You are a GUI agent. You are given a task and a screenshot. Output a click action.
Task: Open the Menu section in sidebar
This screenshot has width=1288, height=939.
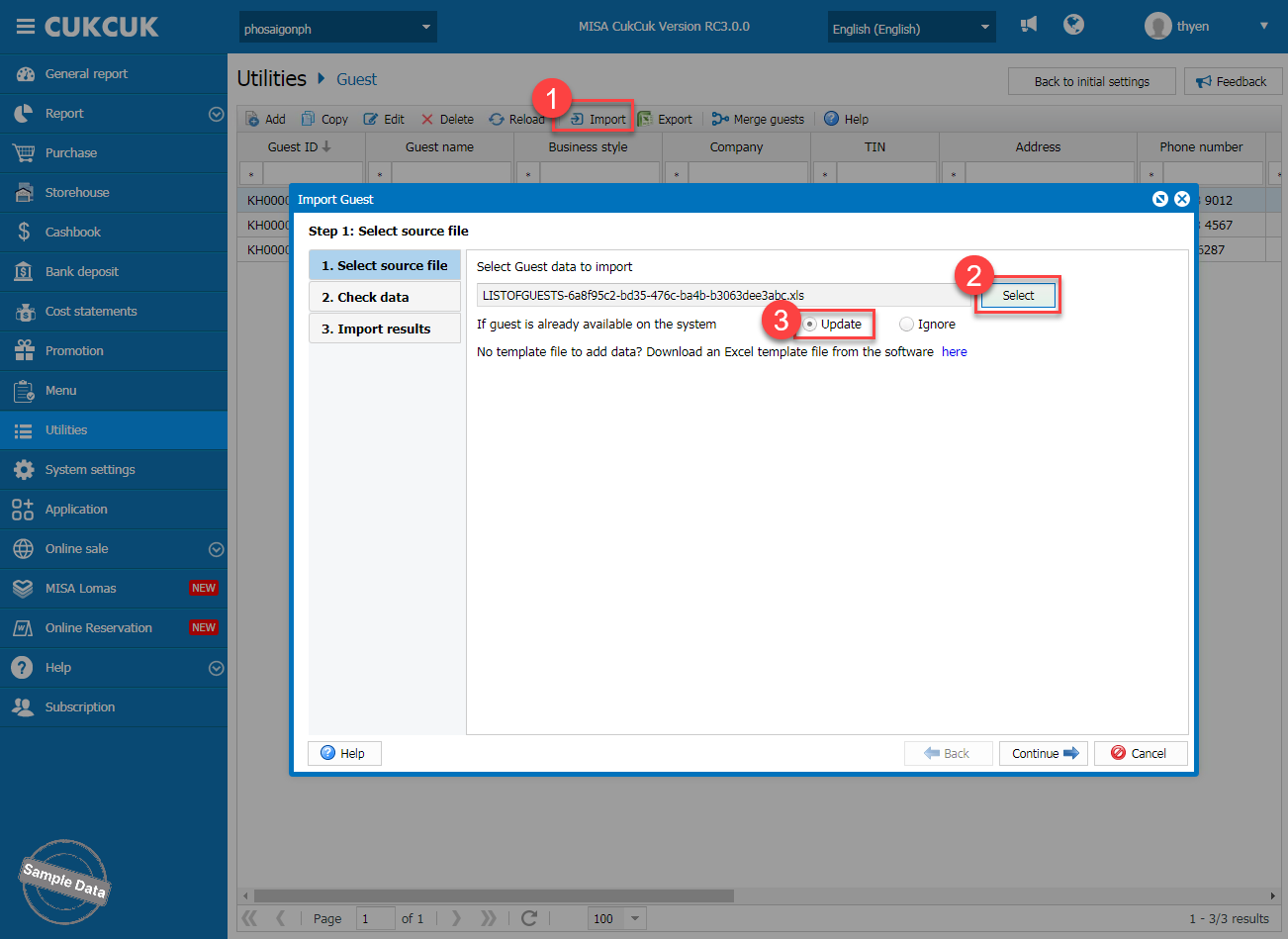pos(114,391)
